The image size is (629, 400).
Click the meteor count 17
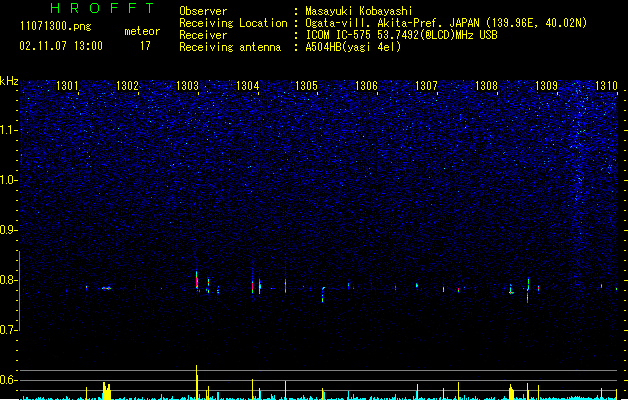(x=145, y=46)
